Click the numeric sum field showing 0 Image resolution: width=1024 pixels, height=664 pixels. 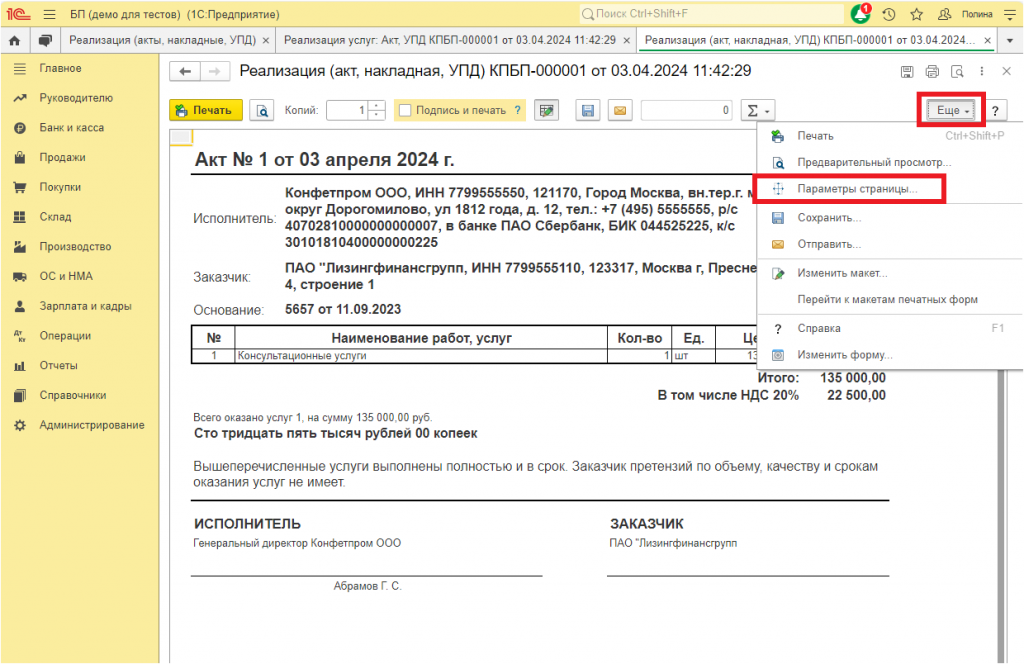tap(687, 110)
